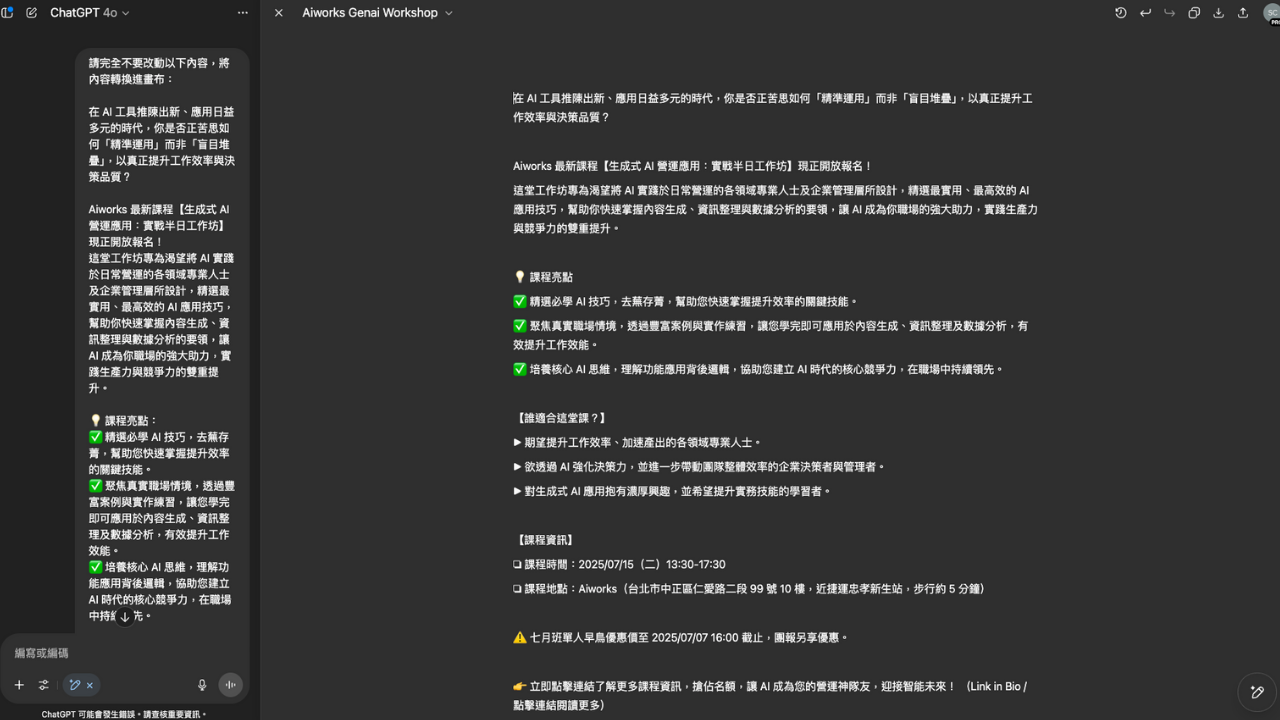Click 'ChatGPT 可能會發生錯誤' disclaimer text
1280x720 pixels.
[x=124, y=714]
